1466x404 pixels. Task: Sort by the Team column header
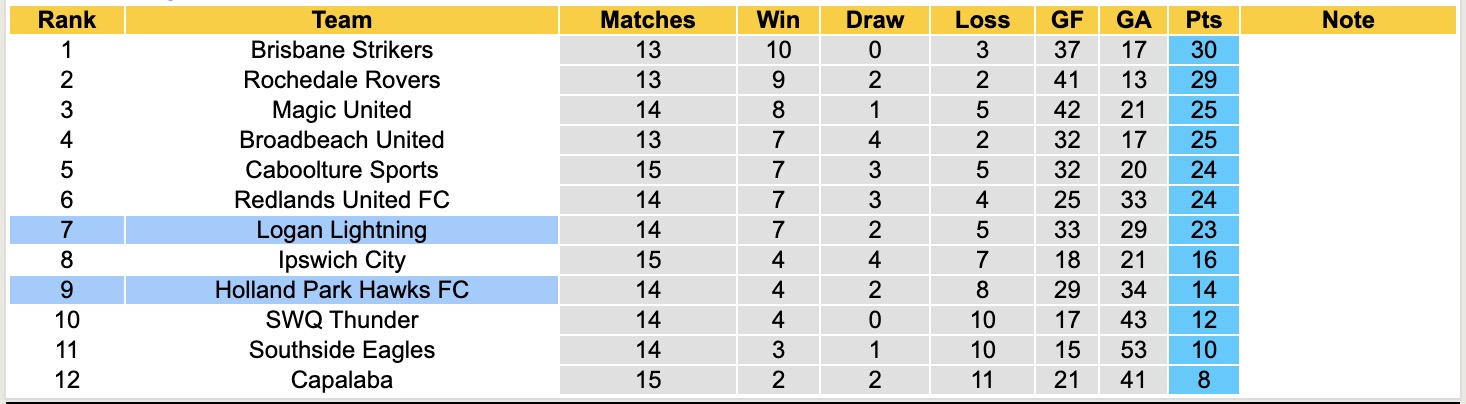pyautogui.click(x=341, y=20)
